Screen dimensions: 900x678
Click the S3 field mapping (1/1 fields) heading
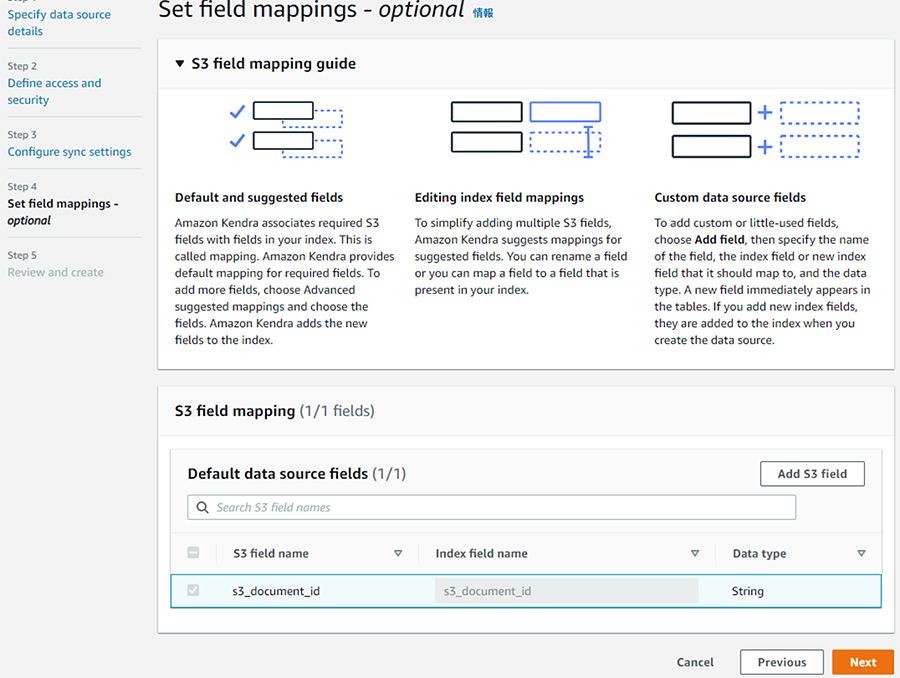274,411
